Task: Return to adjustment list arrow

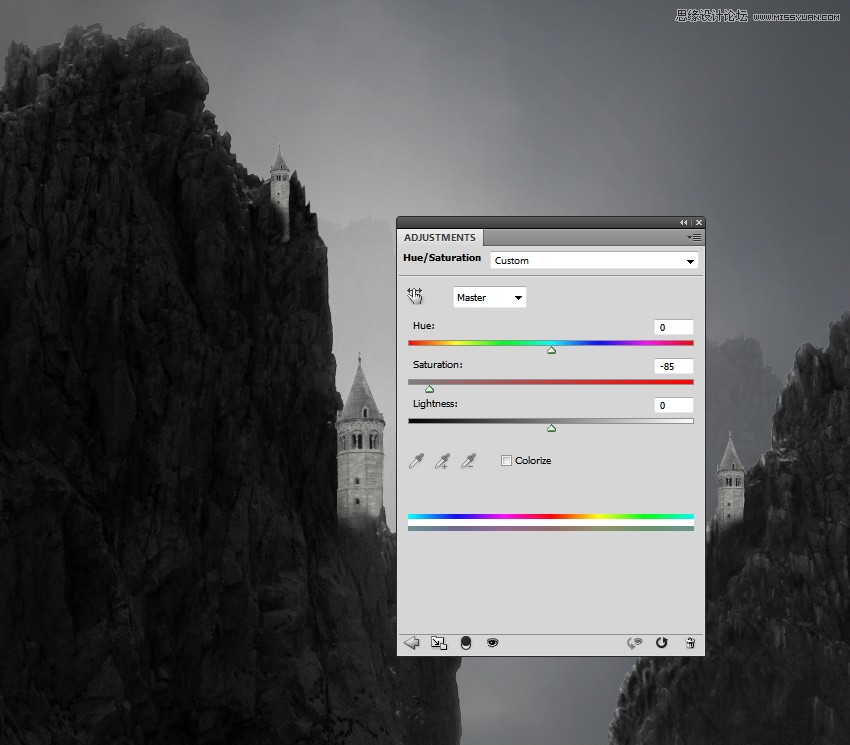Action: pos(412,643)
